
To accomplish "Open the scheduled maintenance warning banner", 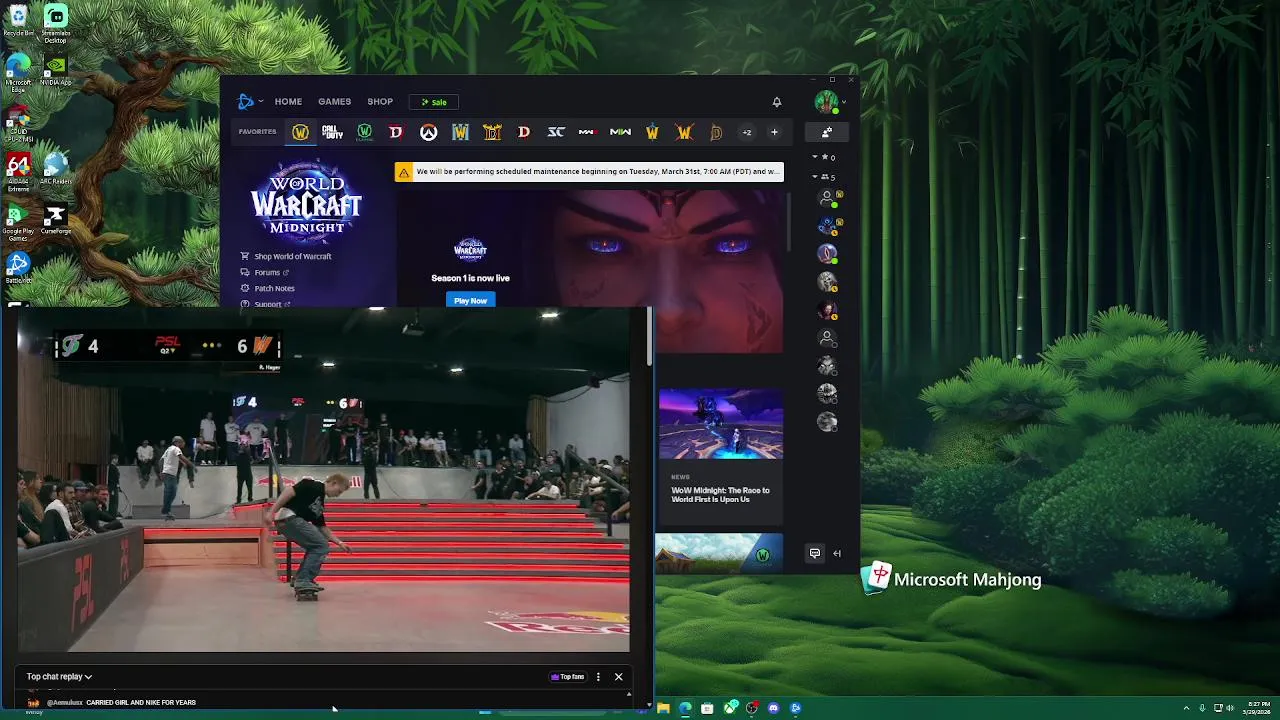I will click(589, 172).
